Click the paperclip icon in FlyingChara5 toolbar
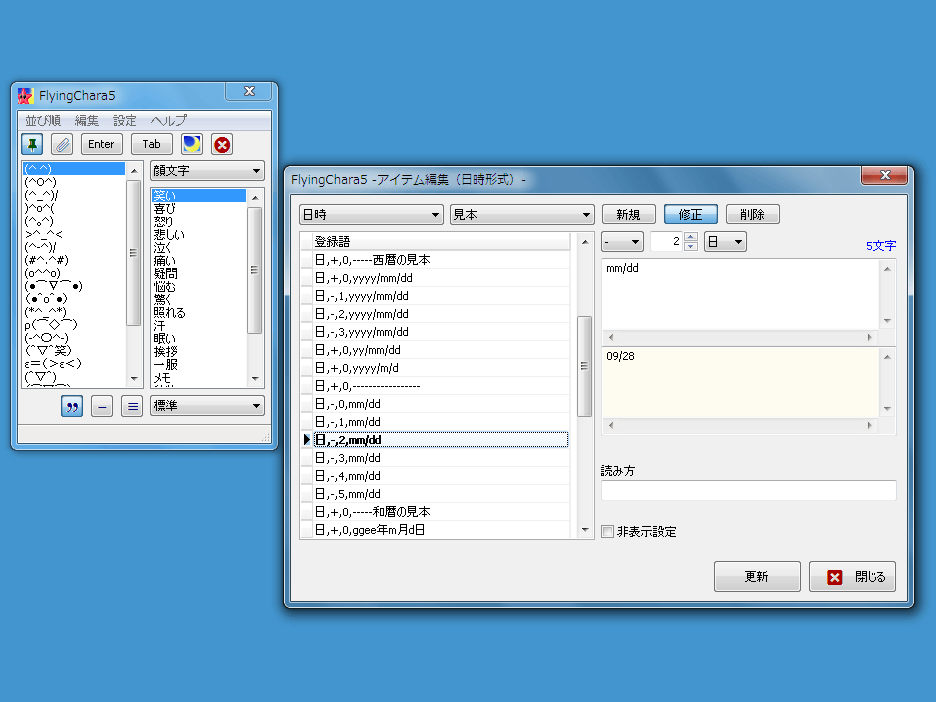This screenshot has height=702, width=936. pyautogui.click(x=61, y=144)
